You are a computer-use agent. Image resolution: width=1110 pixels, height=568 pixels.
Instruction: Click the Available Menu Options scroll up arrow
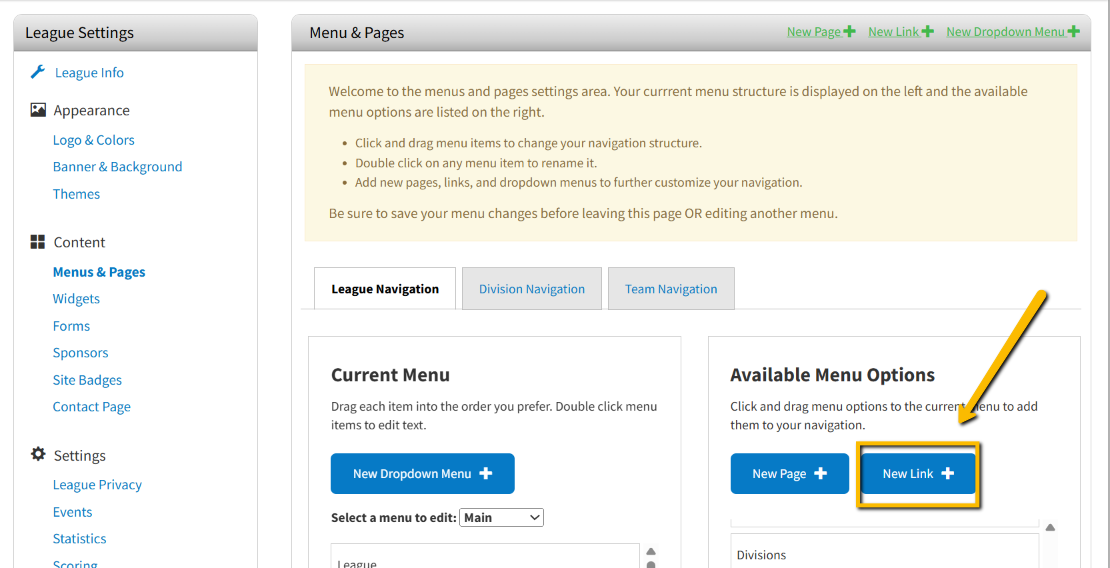click(1051, 527)
